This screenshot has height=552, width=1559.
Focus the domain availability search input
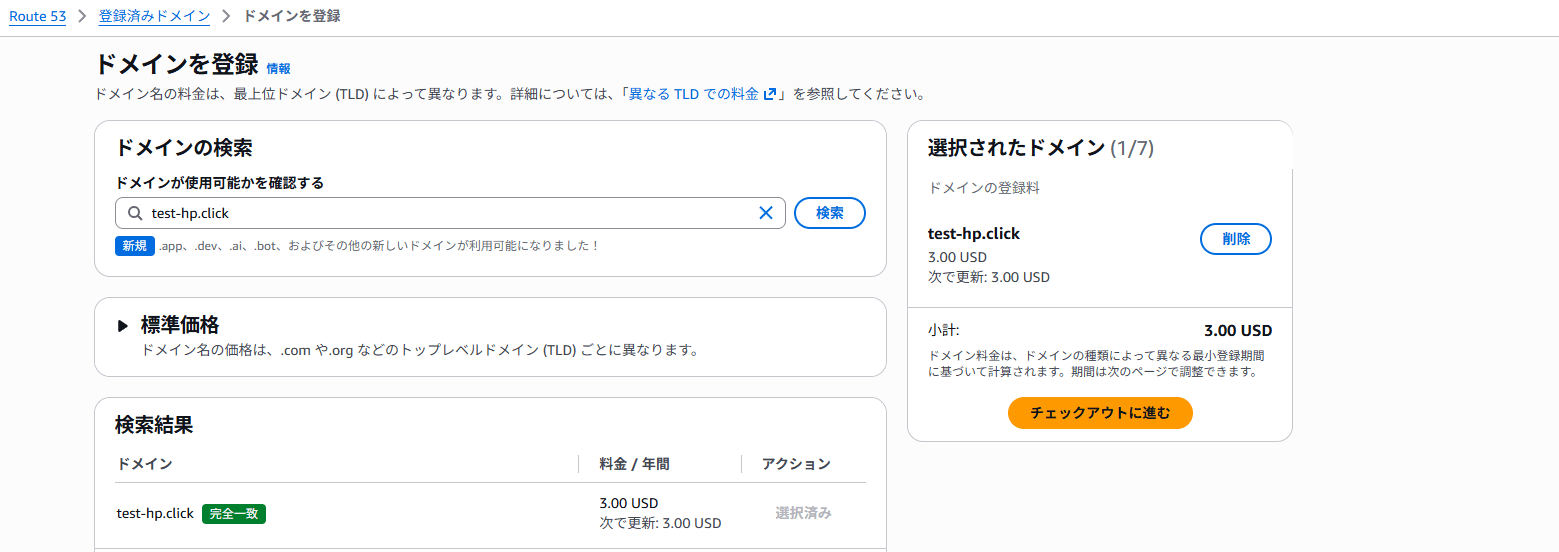pyautogui.click(x=450, y=213)
